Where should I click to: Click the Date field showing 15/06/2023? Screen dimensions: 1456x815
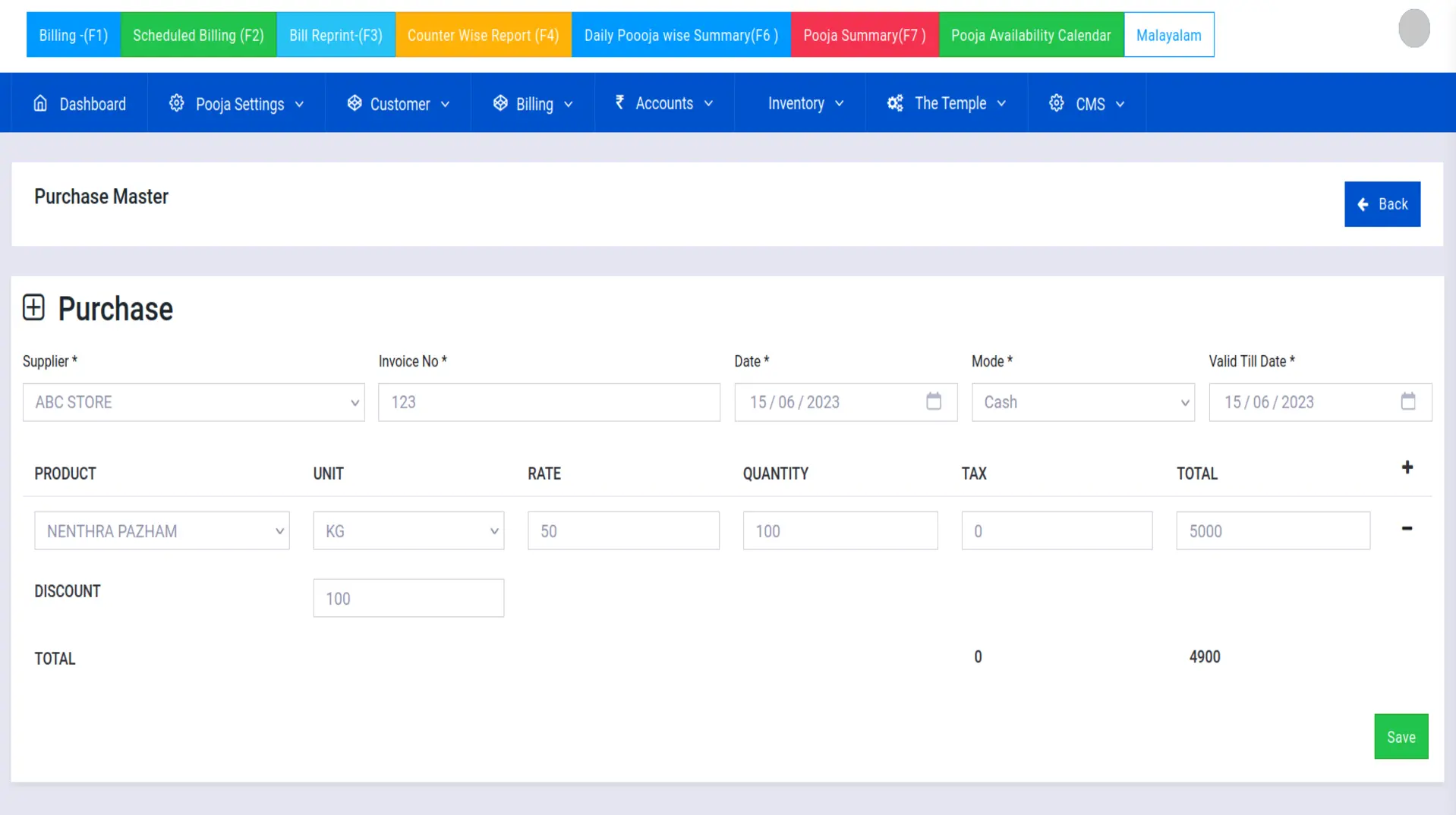click(x=846, y=402)
